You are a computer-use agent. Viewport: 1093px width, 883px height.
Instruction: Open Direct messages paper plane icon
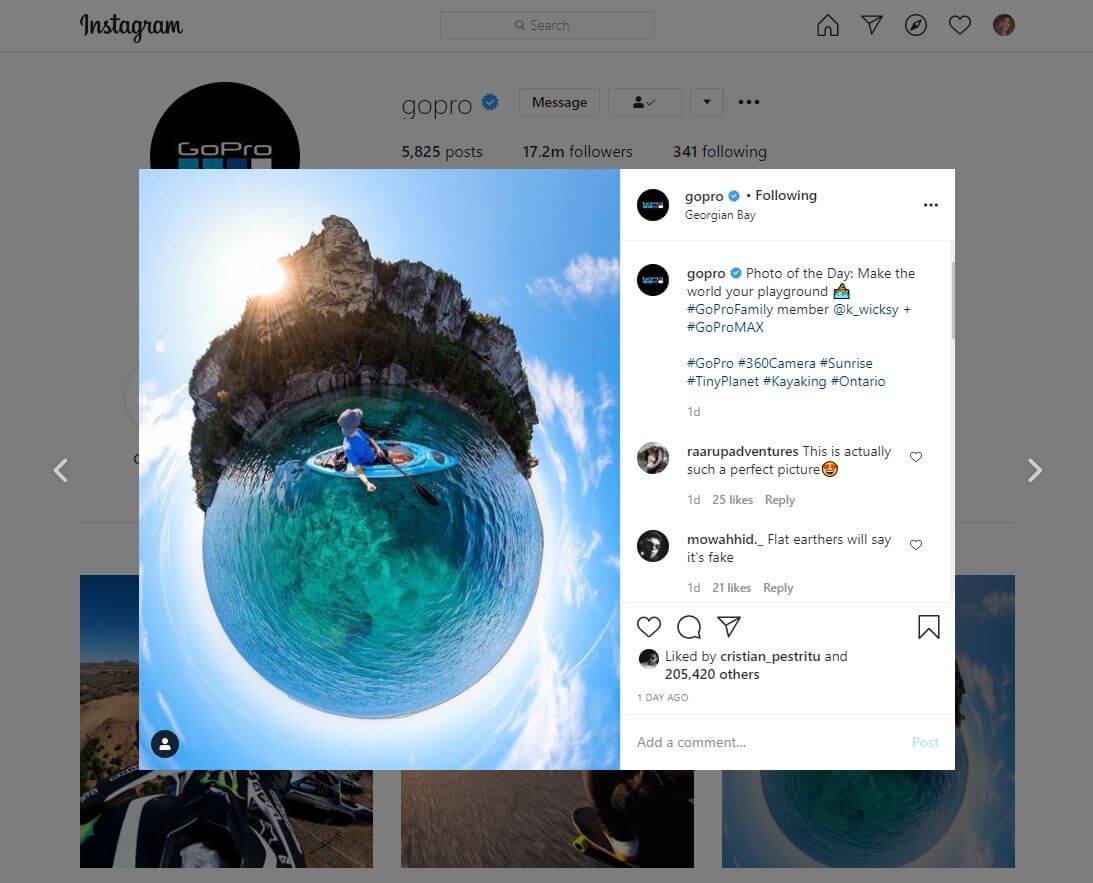pyautogui.click(x=871, y=25)
